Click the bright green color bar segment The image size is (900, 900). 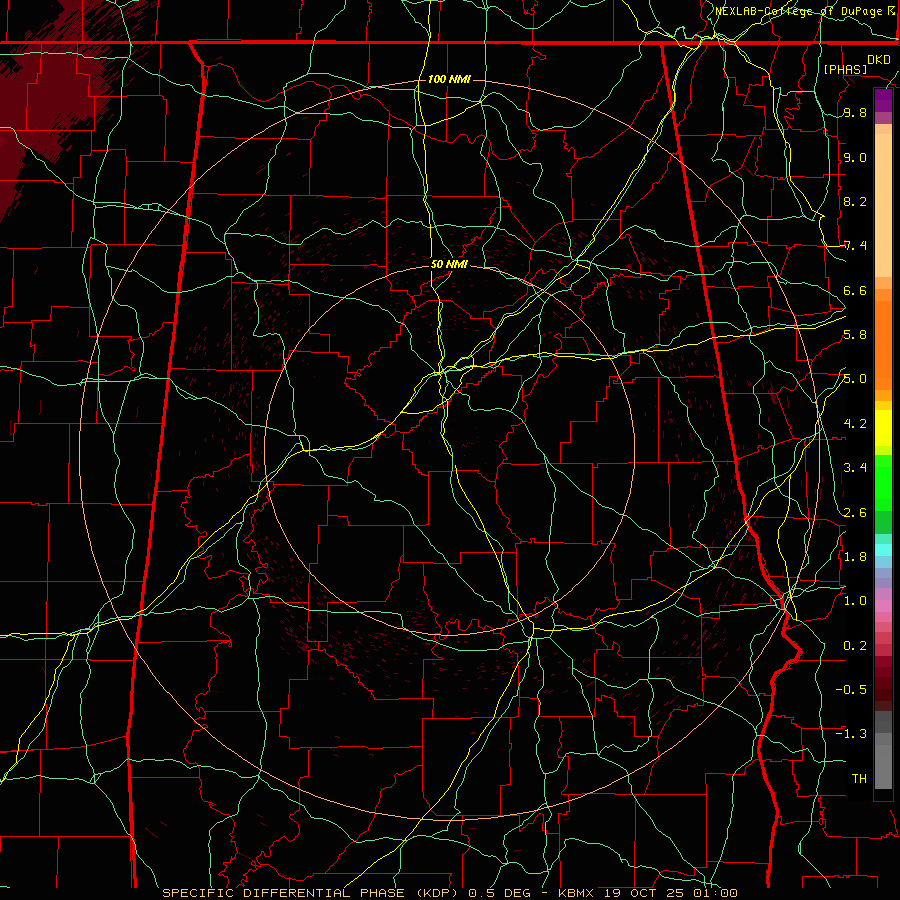pyautogui.click(x=883, y=482)
